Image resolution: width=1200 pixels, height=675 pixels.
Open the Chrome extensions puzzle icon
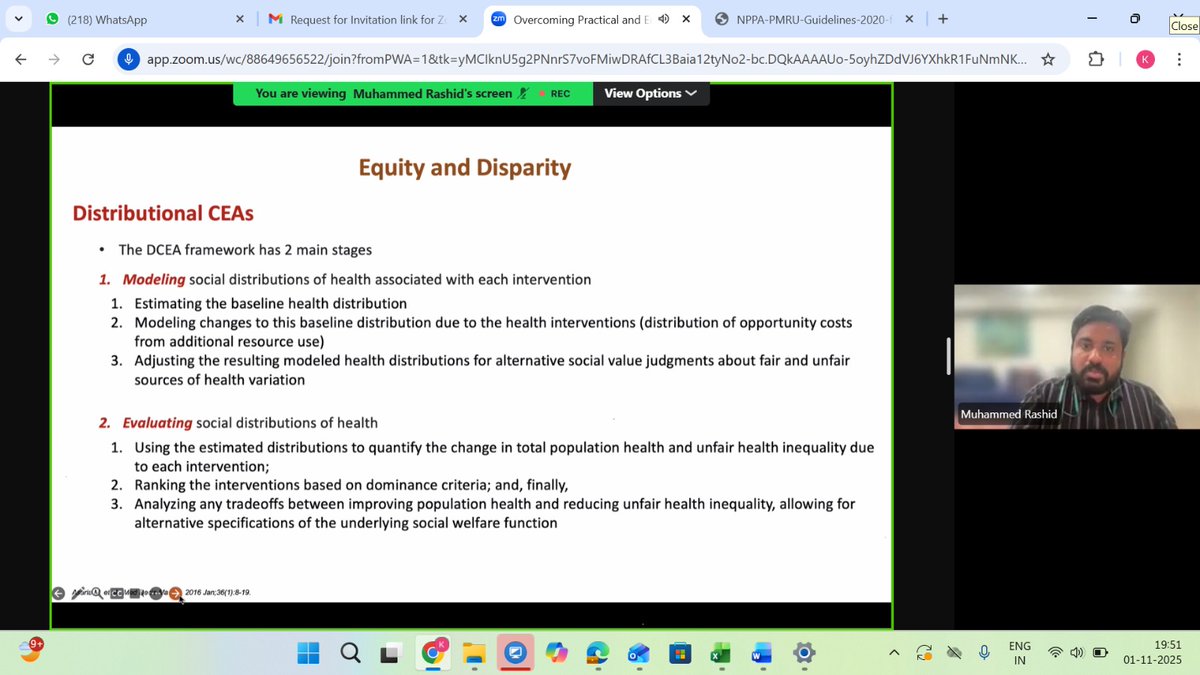click(1097, 60)
